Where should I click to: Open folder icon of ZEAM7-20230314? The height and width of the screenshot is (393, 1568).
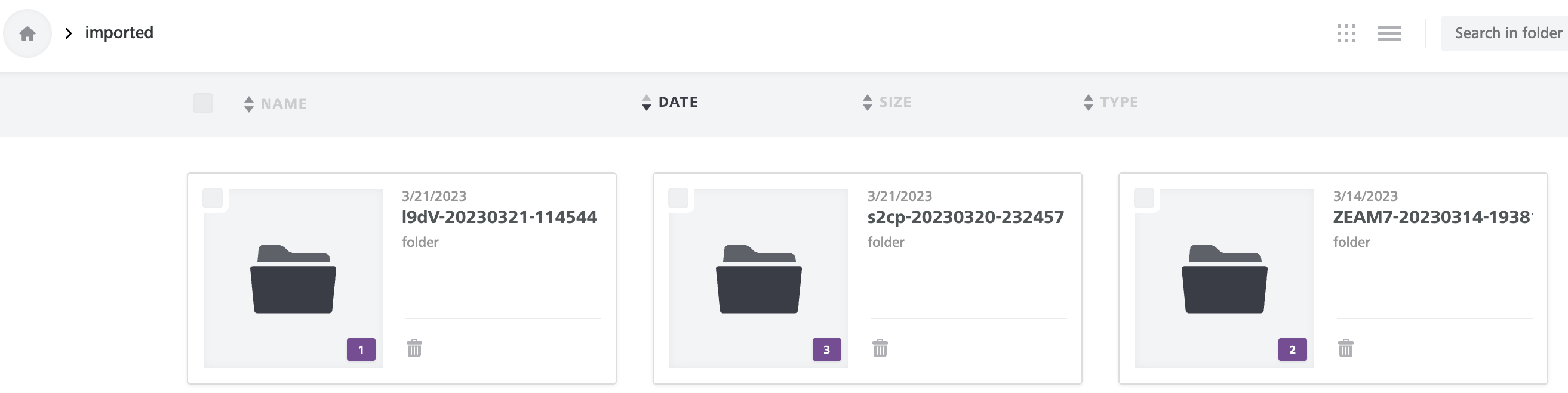click(1224, 278)
